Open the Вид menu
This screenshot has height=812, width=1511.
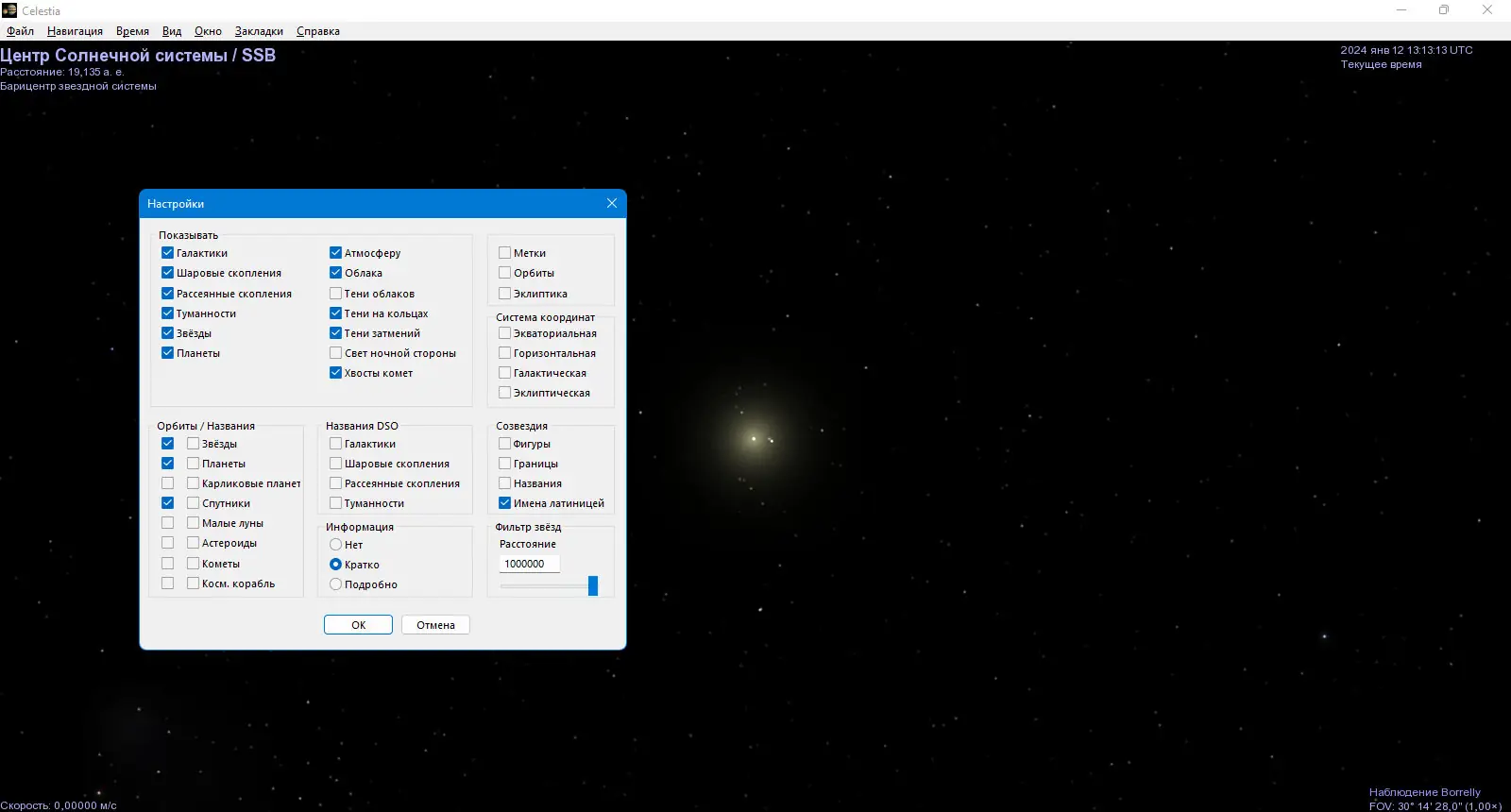point(172,31)
